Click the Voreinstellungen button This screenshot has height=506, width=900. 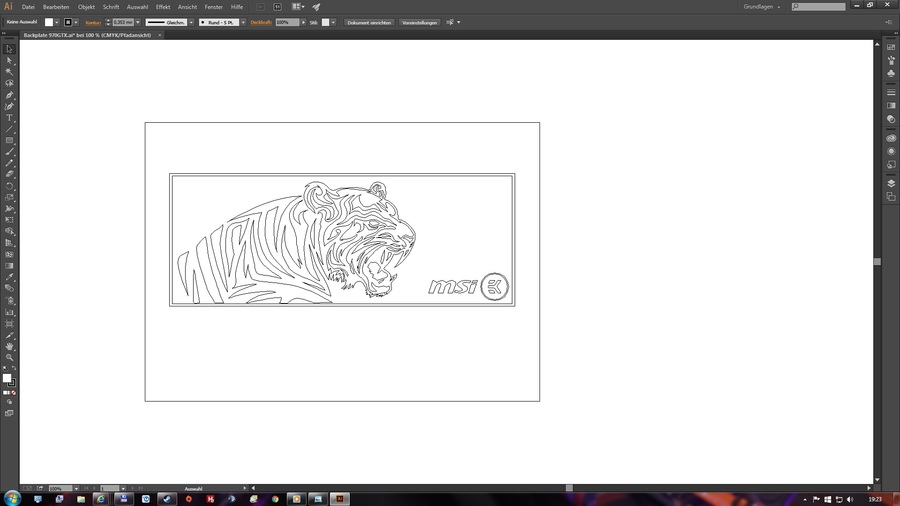[x=420, y=22]
